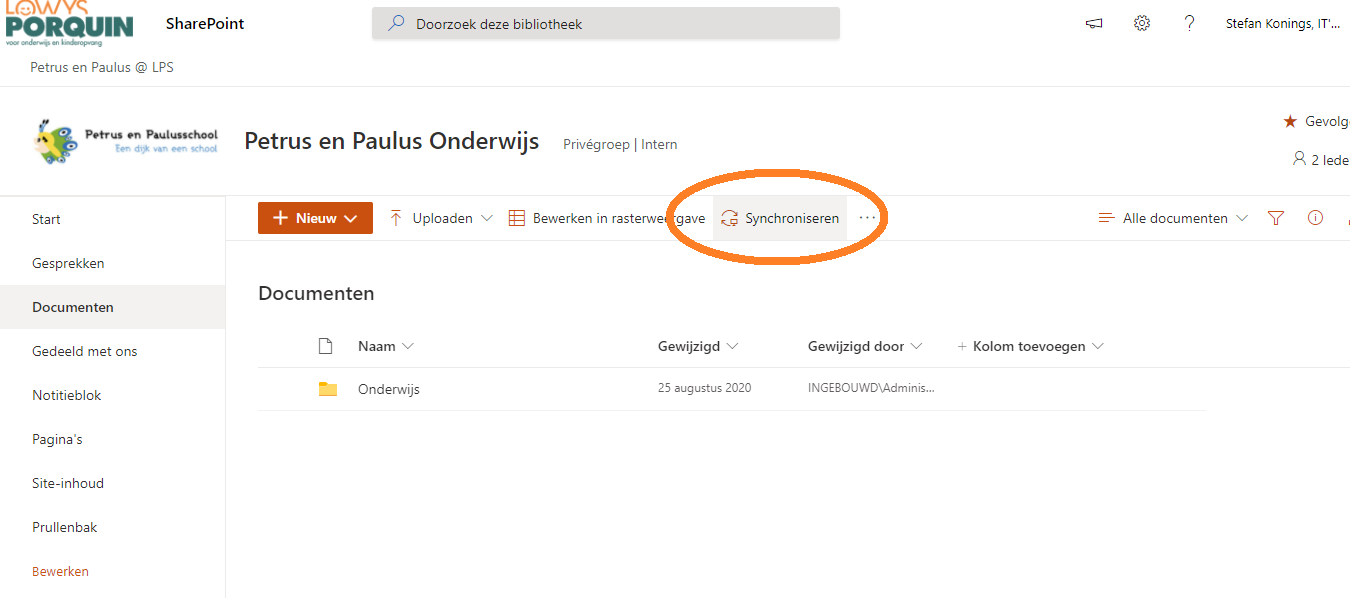Image resolution: width=1350 pixels, height=598 pixels.
Task: Click the file type column icon
Action: point(325,346)
